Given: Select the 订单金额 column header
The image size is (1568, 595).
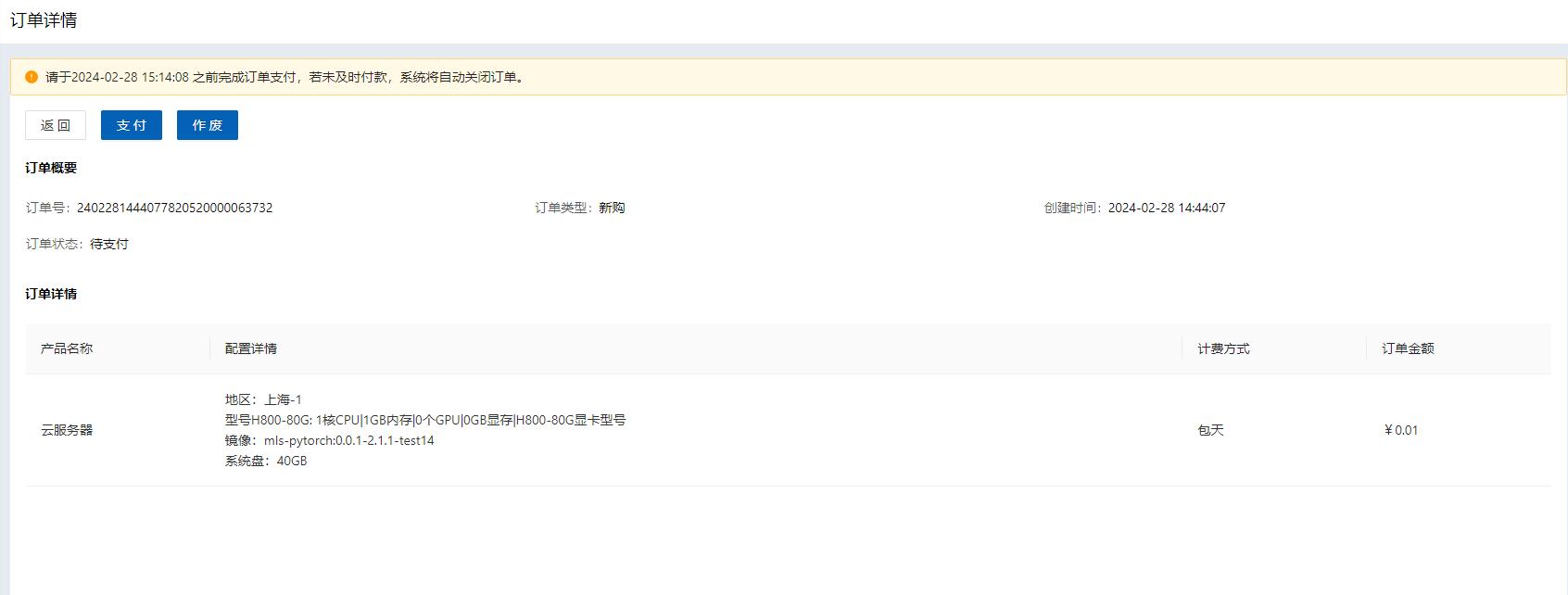Looking at the screenshot, I should click(x=1408, y=348).
